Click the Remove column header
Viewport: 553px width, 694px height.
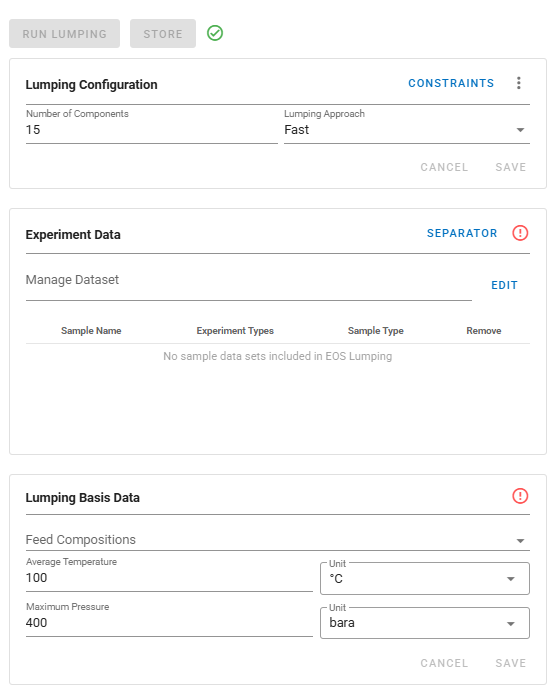pyautogui.click(x=483, y=331)
